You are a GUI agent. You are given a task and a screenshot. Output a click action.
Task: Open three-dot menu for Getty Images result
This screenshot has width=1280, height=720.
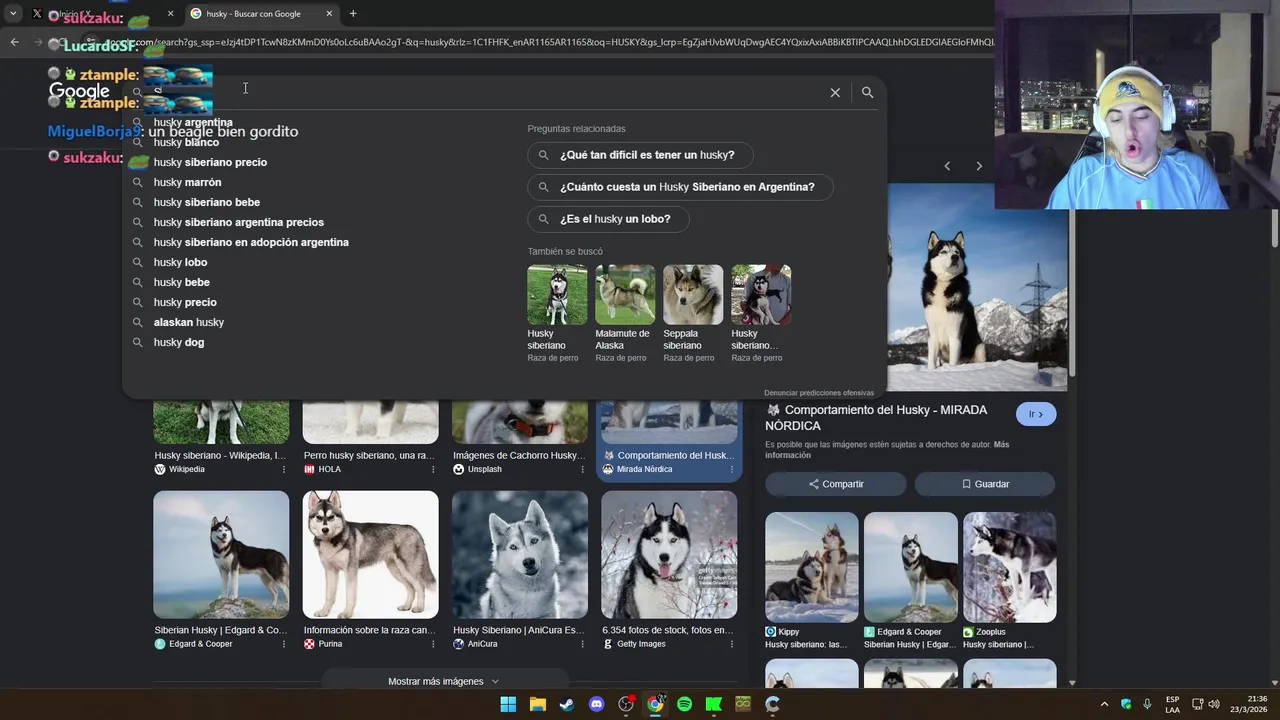tap(731, 644)
